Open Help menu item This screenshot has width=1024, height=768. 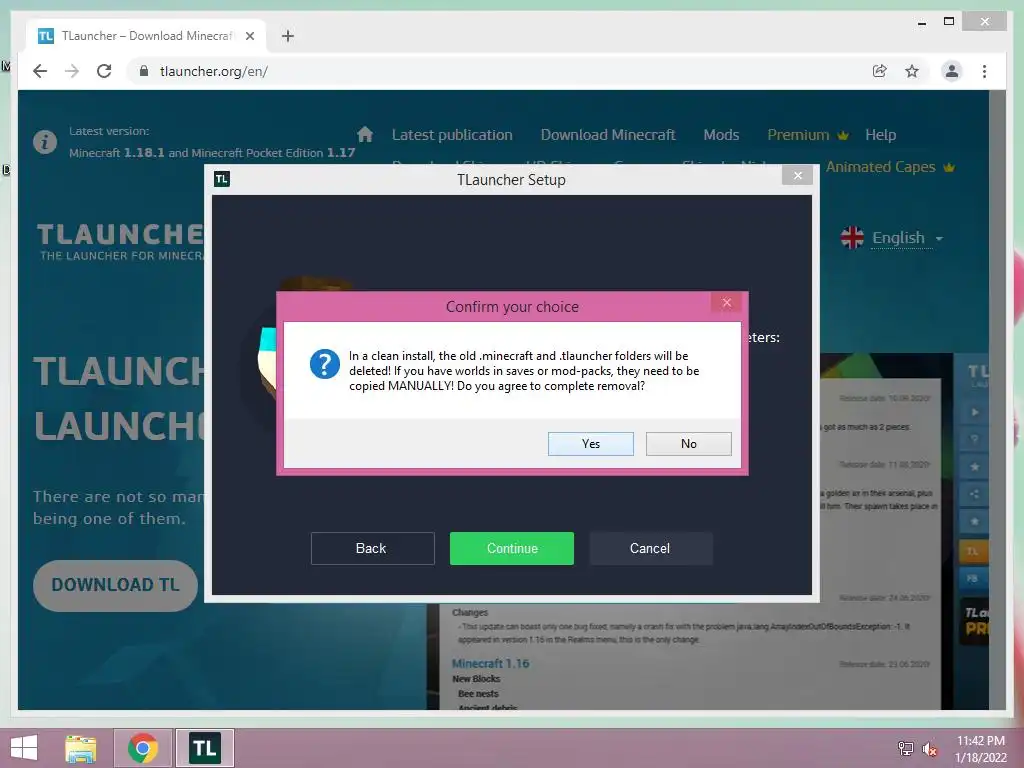(880, 135)
